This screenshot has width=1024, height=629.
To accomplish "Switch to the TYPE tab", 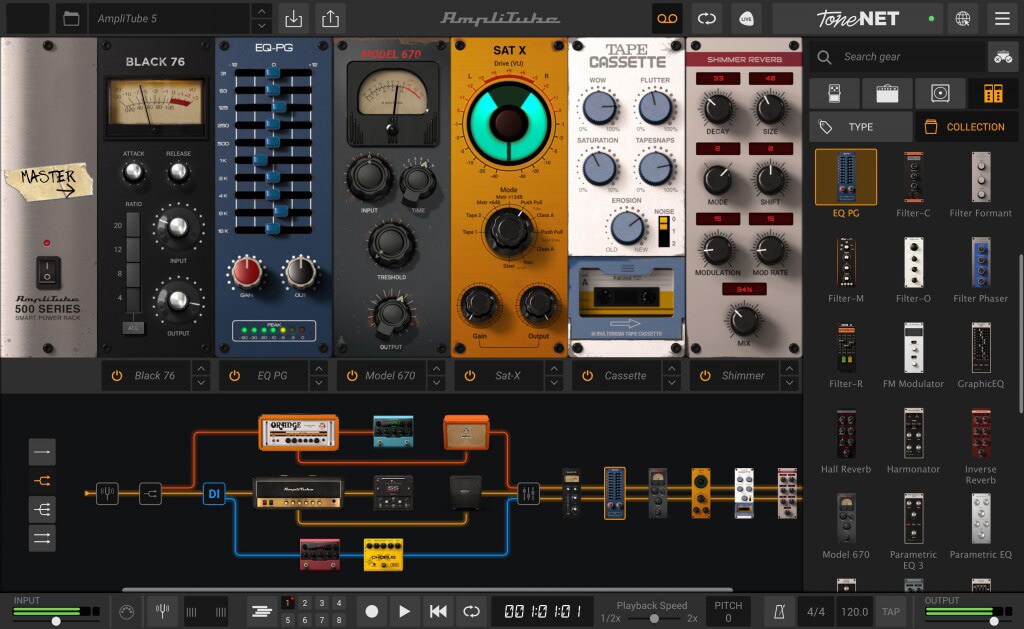I will [x=861, y=127].
